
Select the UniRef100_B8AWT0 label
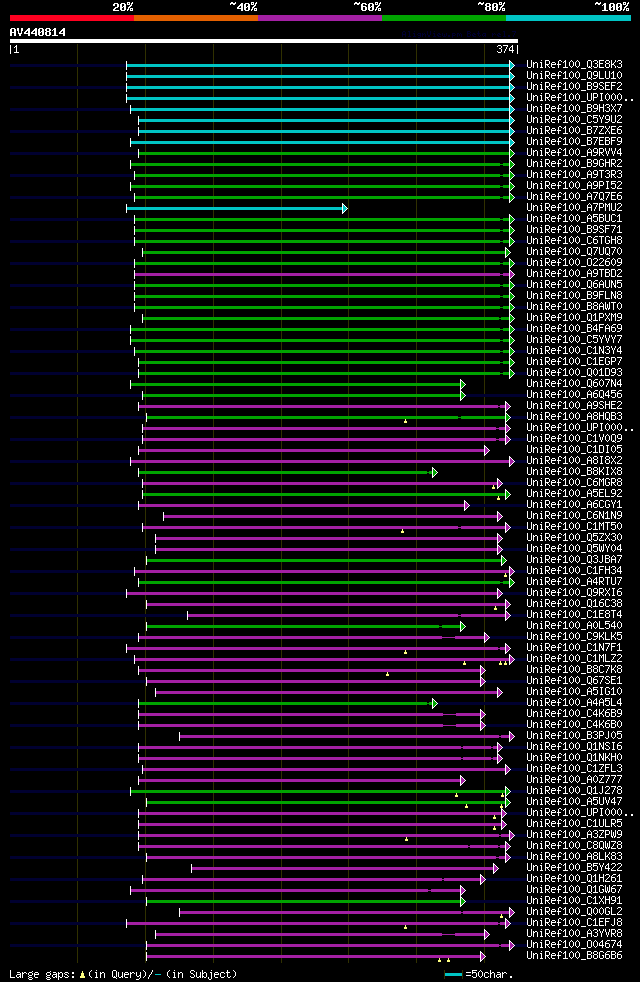click(x=574, y=307)
